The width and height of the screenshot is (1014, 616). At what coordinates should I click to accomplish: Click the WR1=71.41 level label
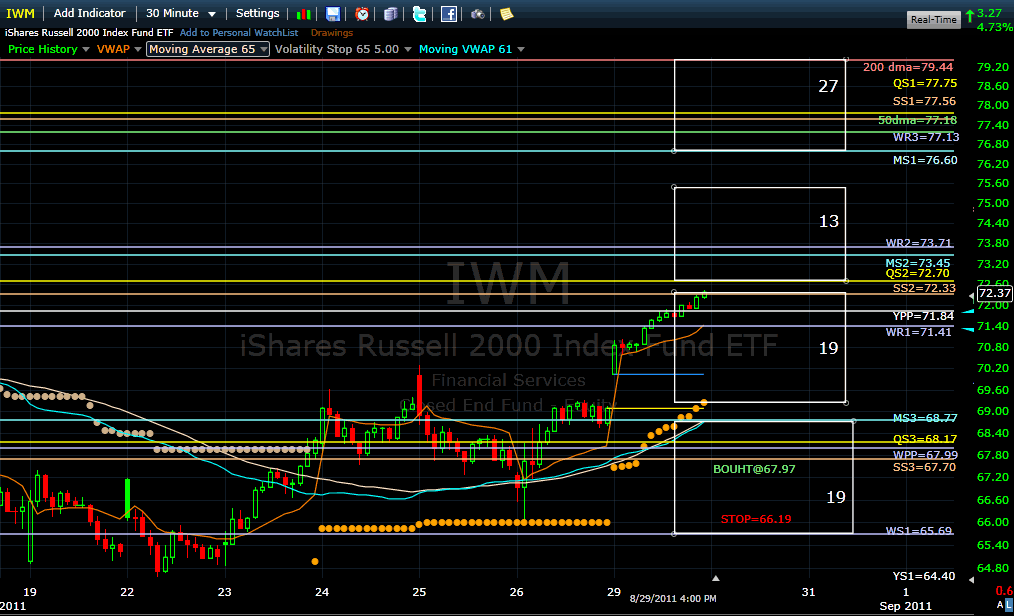[919, 332]
